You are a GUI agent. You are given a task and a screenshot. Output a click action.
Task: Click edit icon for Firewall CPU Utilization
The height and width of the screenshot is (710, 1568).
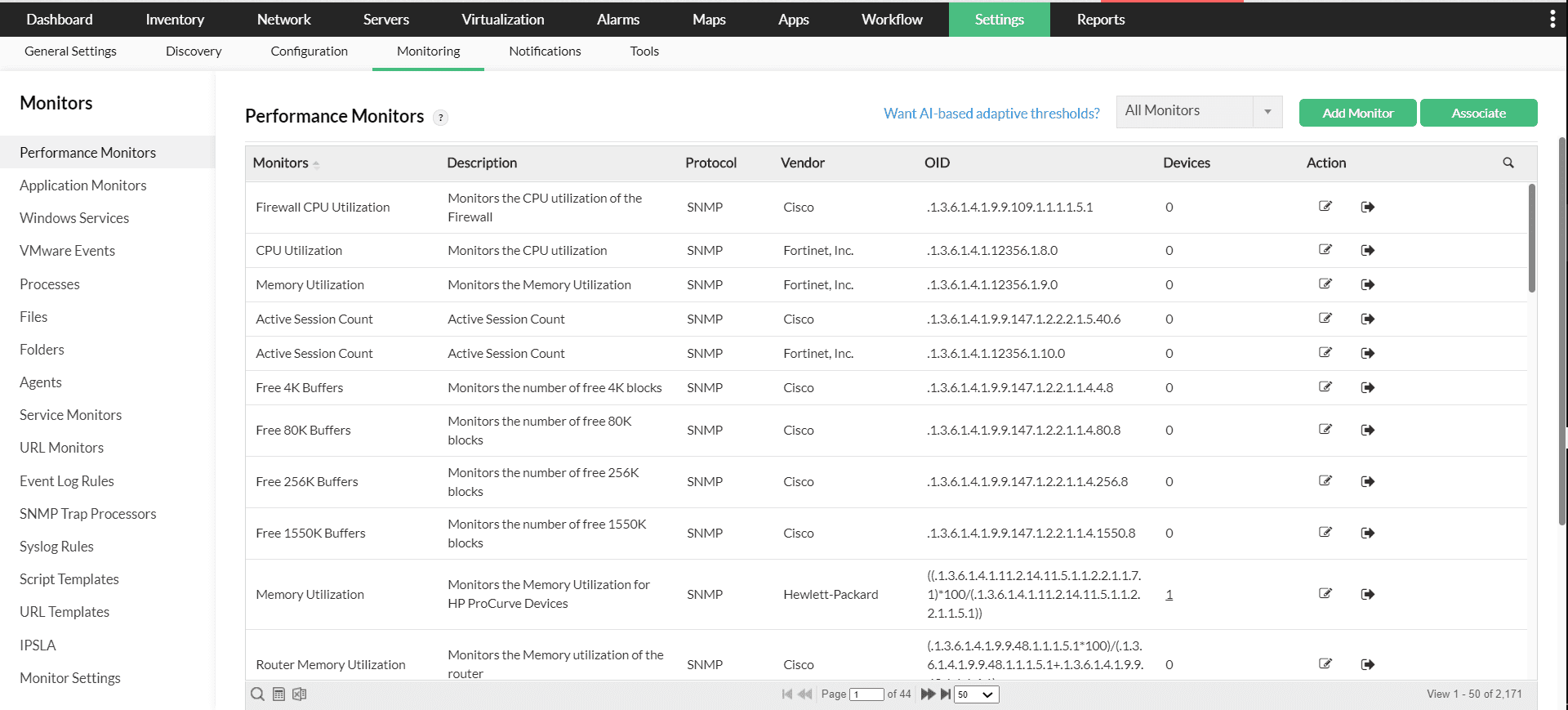pos(1325,207)
